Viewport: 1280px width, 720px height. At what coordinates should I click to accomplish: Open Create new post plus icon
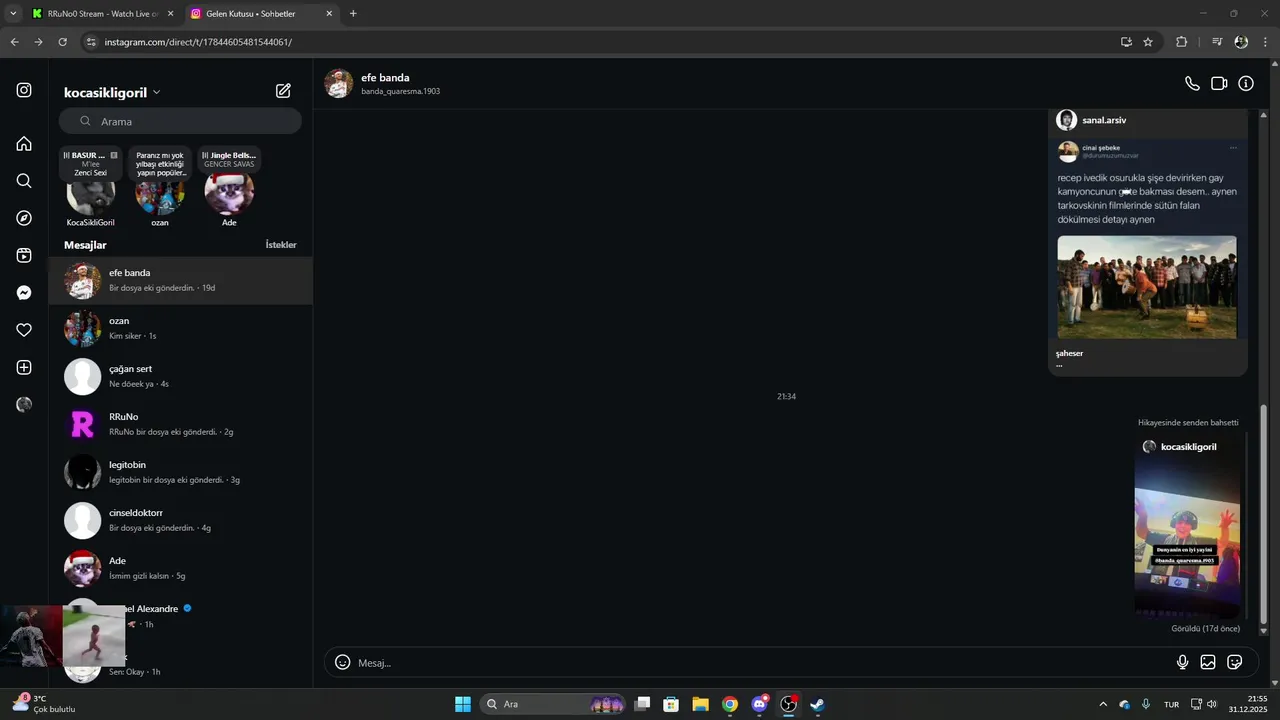coord(24,368)
